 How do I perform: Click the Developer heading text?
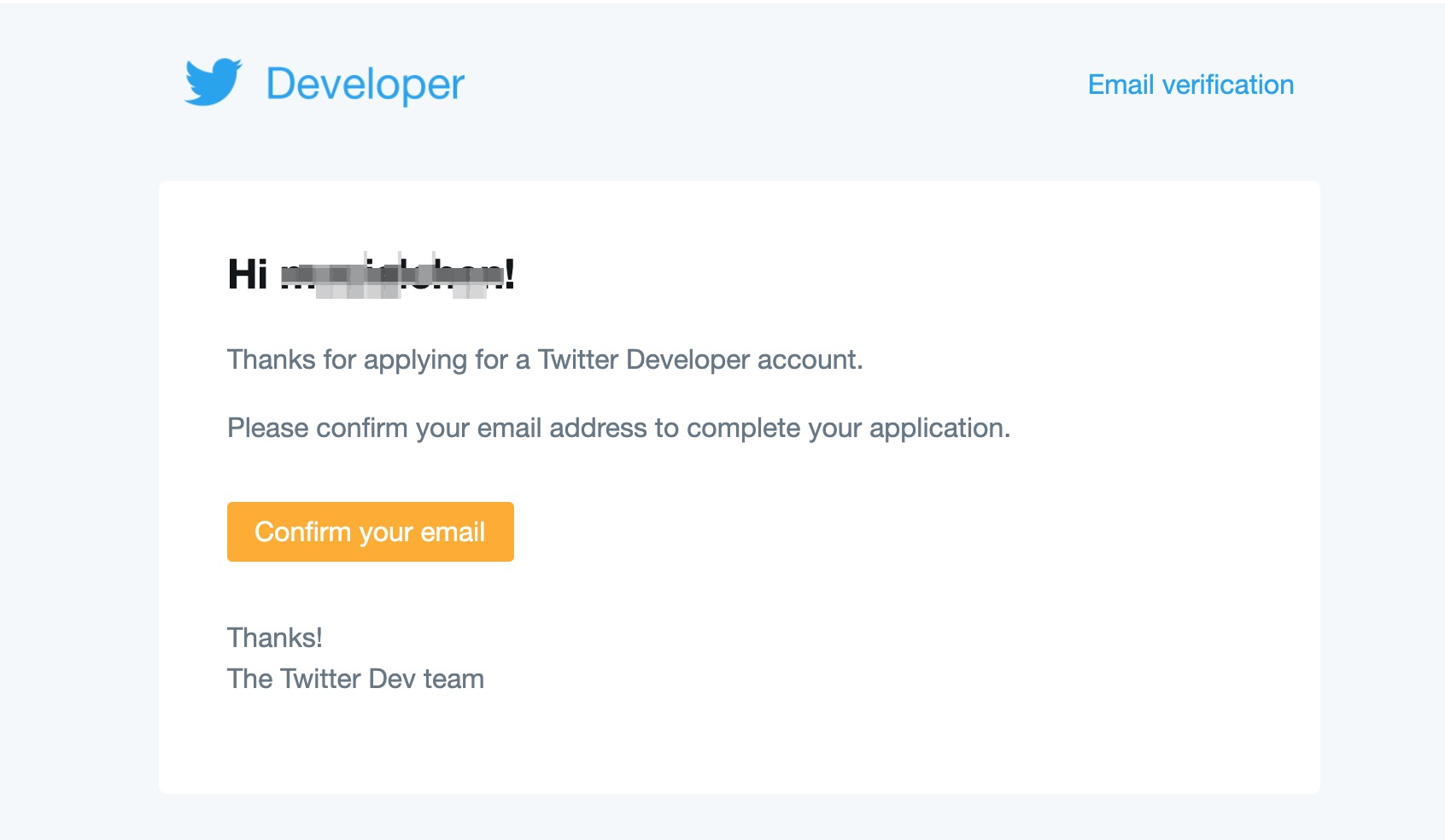pos(366,85)
